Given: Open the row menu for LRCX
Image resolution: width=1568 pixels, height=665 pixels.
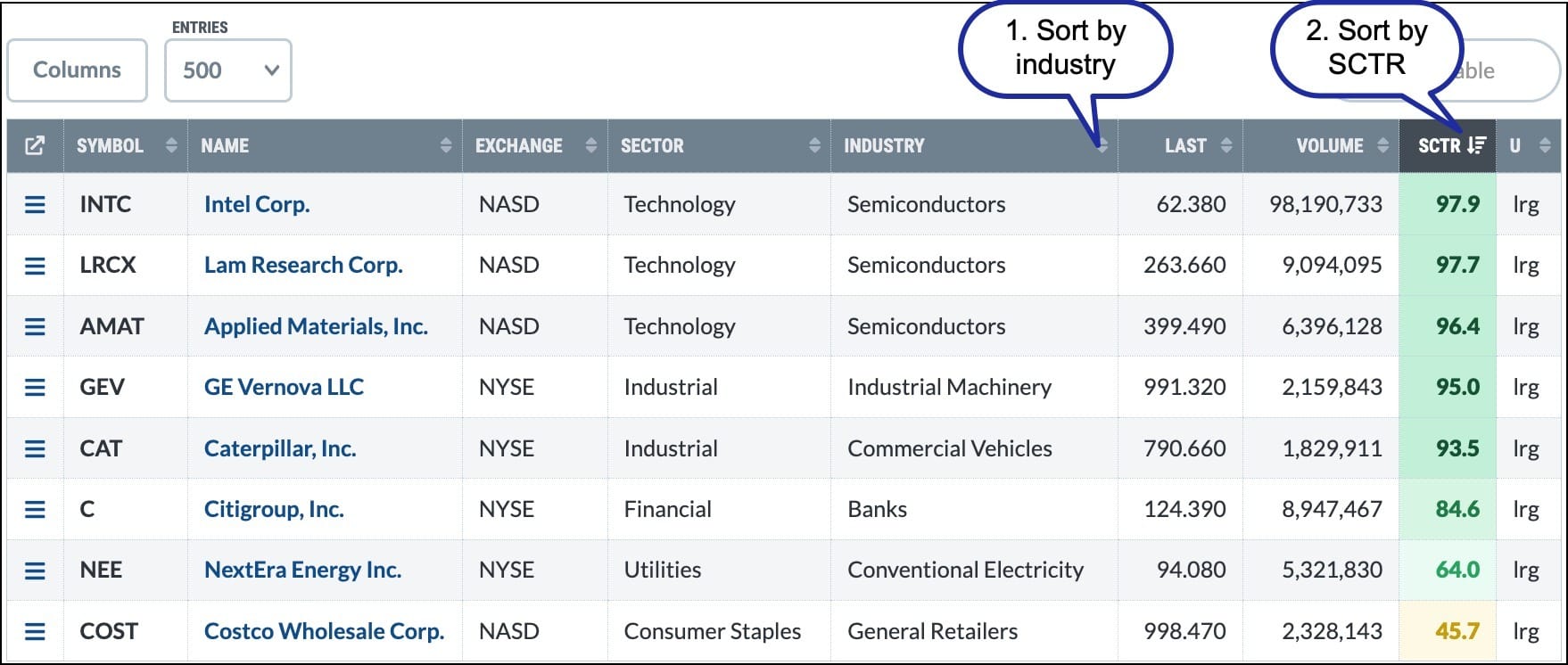Looking at the screenshot, I should (35, 266).
